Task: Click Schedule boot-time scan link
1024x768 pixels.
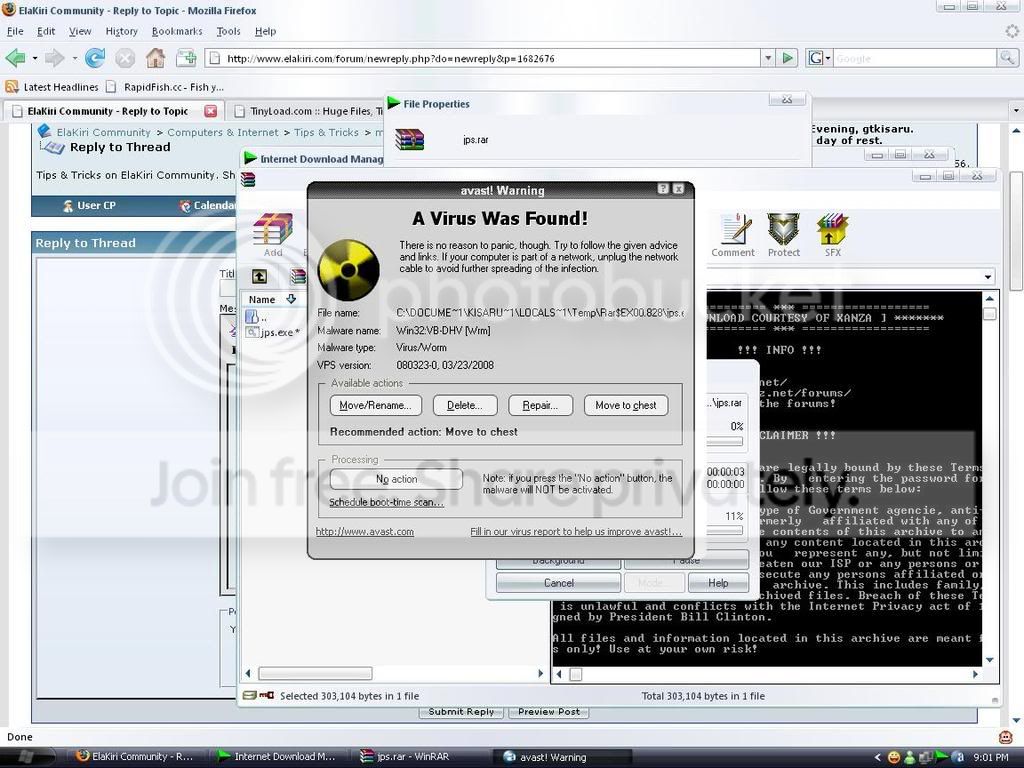Action: pyautogui.click(x=386, y=502)
